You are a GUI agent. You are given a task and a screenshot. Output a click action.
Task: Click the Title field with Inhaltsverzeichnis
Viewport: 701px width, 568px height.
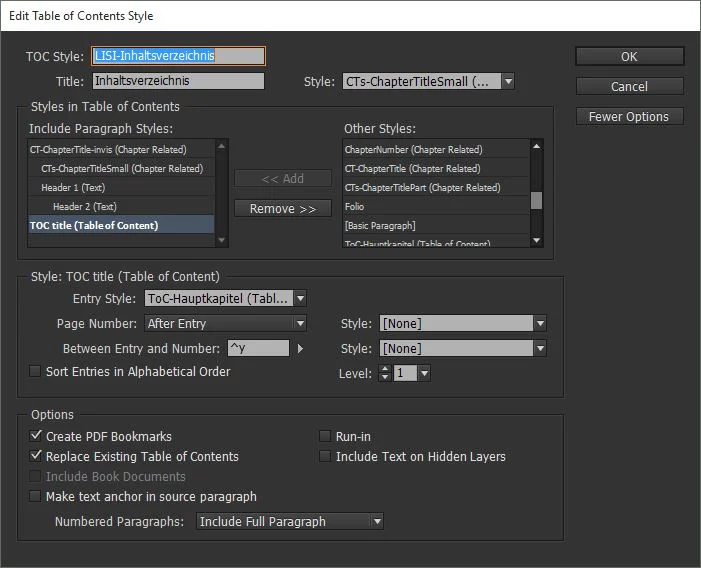pyautogui.click(x=178, y=81)
